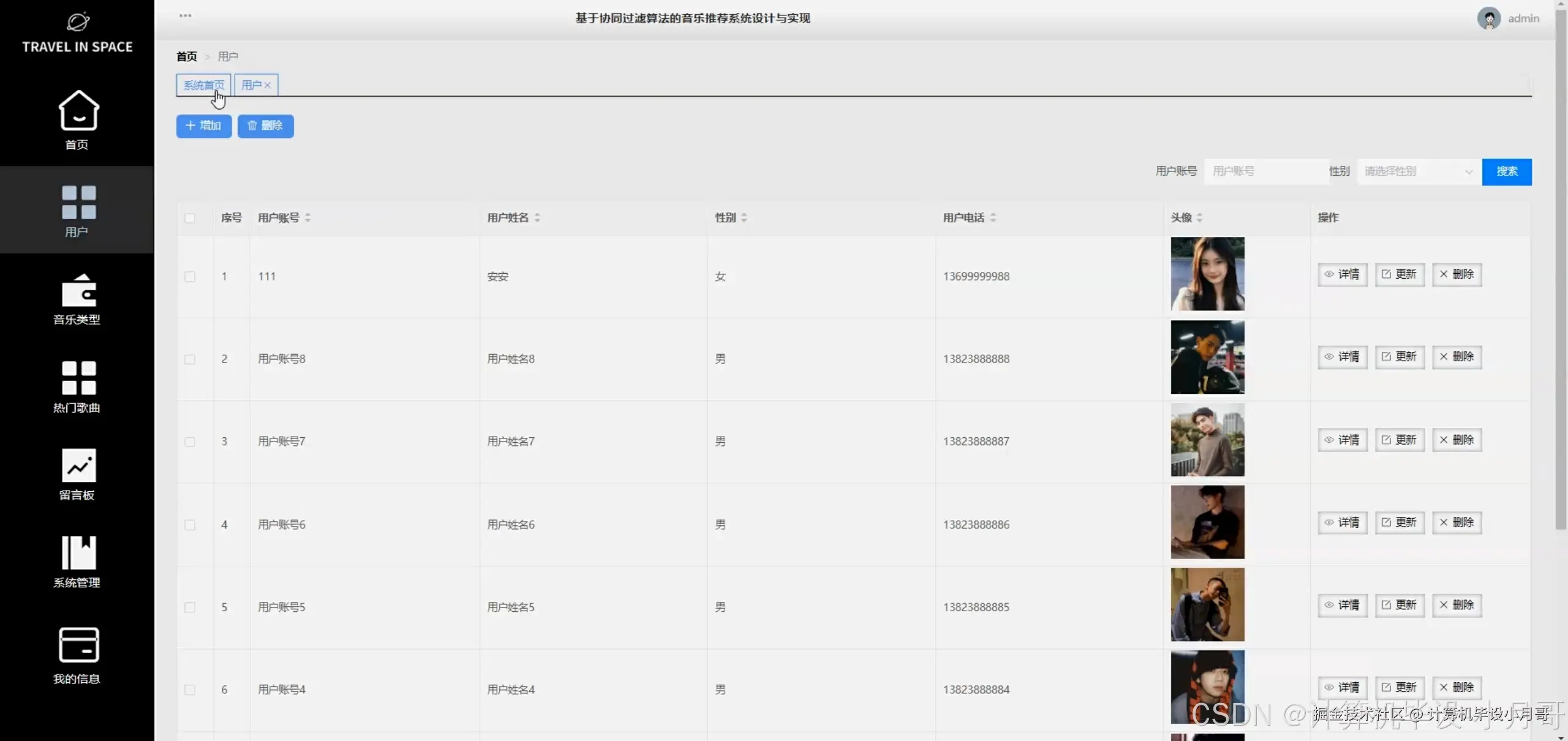The height and width of the screenshot is (741, 1568).
Task: Sort the table by 用户账号 column
Action: point(307,217)
